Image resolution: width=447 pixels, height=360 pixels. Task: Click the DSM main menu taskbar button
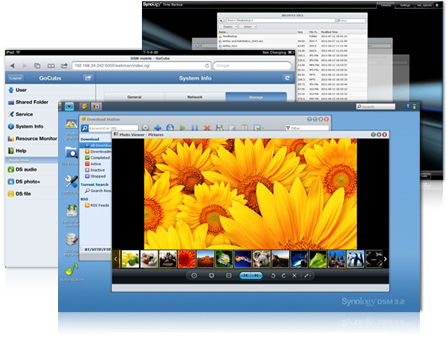click(x=69, y=106)
